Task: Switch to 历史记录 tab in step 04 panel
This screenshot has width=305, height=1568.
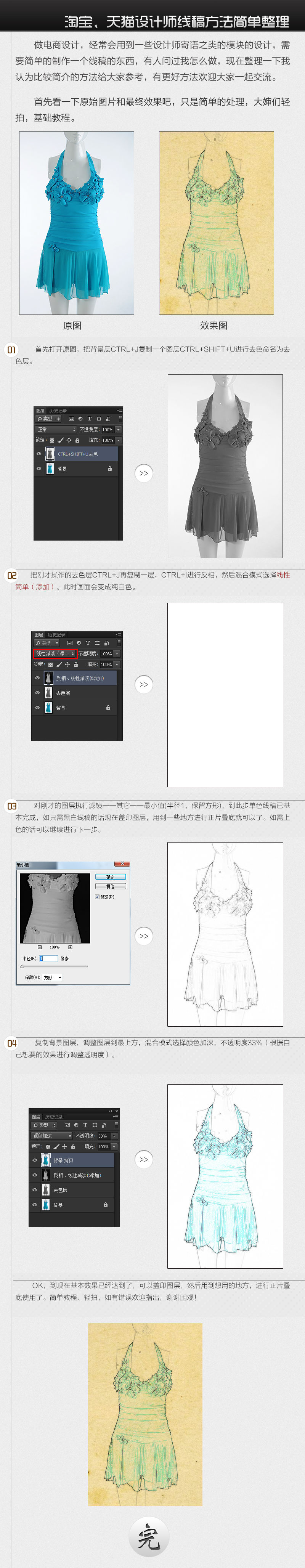Action: [x=54, y=1117]
